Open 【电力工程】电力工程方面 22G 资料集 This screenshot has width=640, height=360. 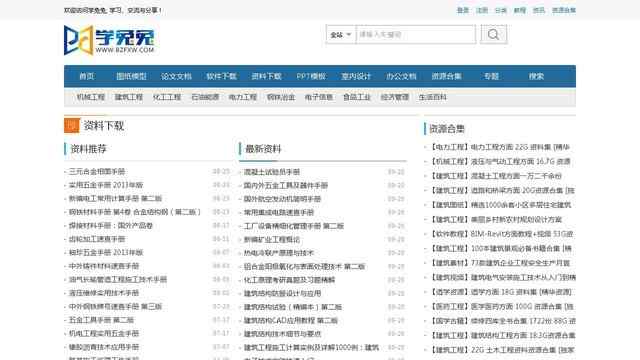pyautogui.click(x=500, y=147)
